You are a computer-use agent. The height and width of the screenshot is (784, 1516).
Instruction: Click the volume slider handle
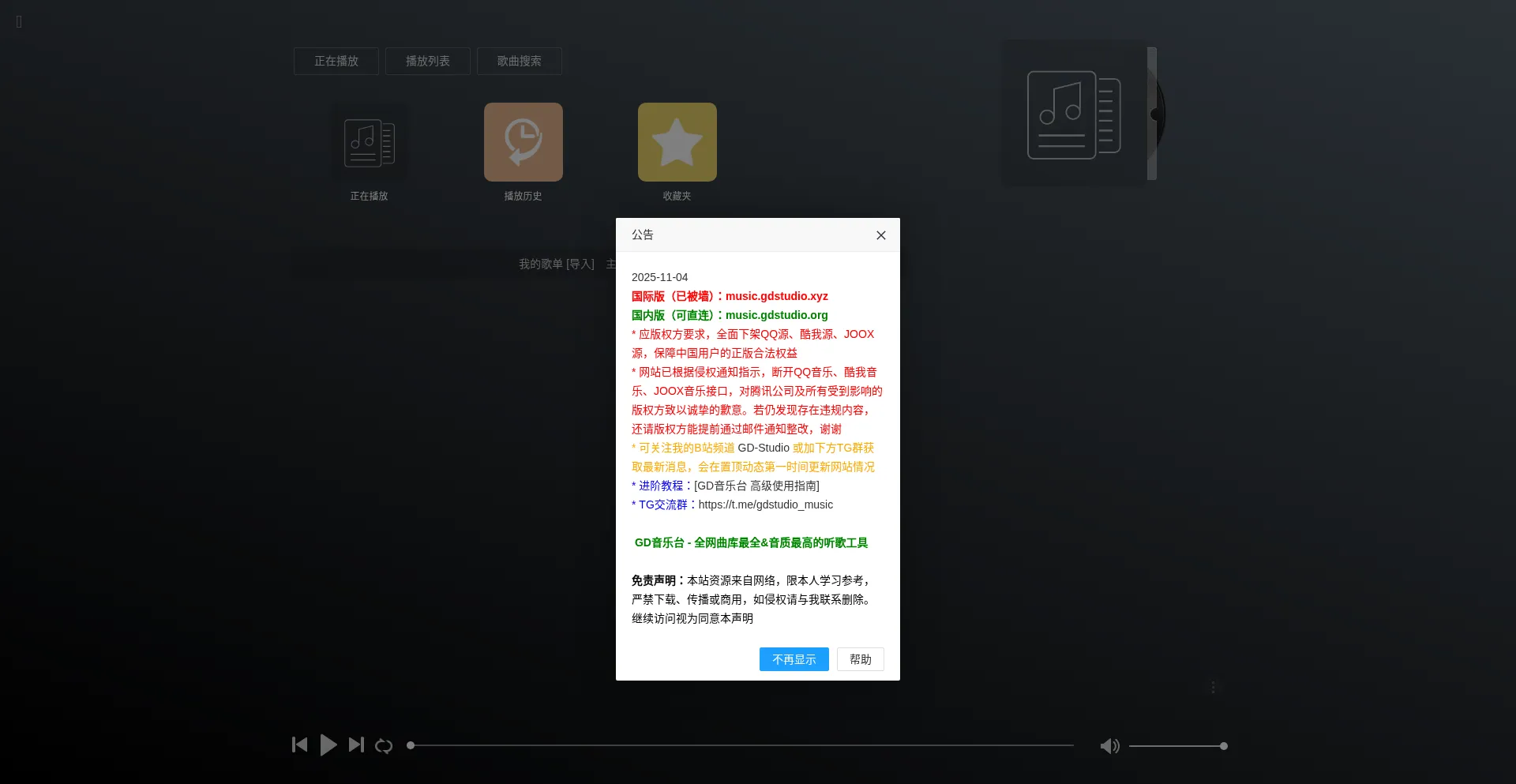[x=1224, y=746]
